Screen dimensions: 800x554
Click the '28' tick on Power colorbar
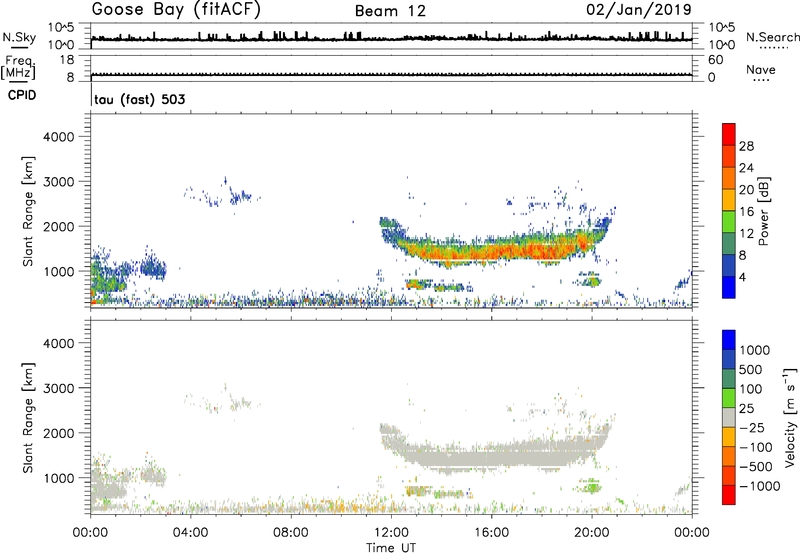tap(746, 146)
